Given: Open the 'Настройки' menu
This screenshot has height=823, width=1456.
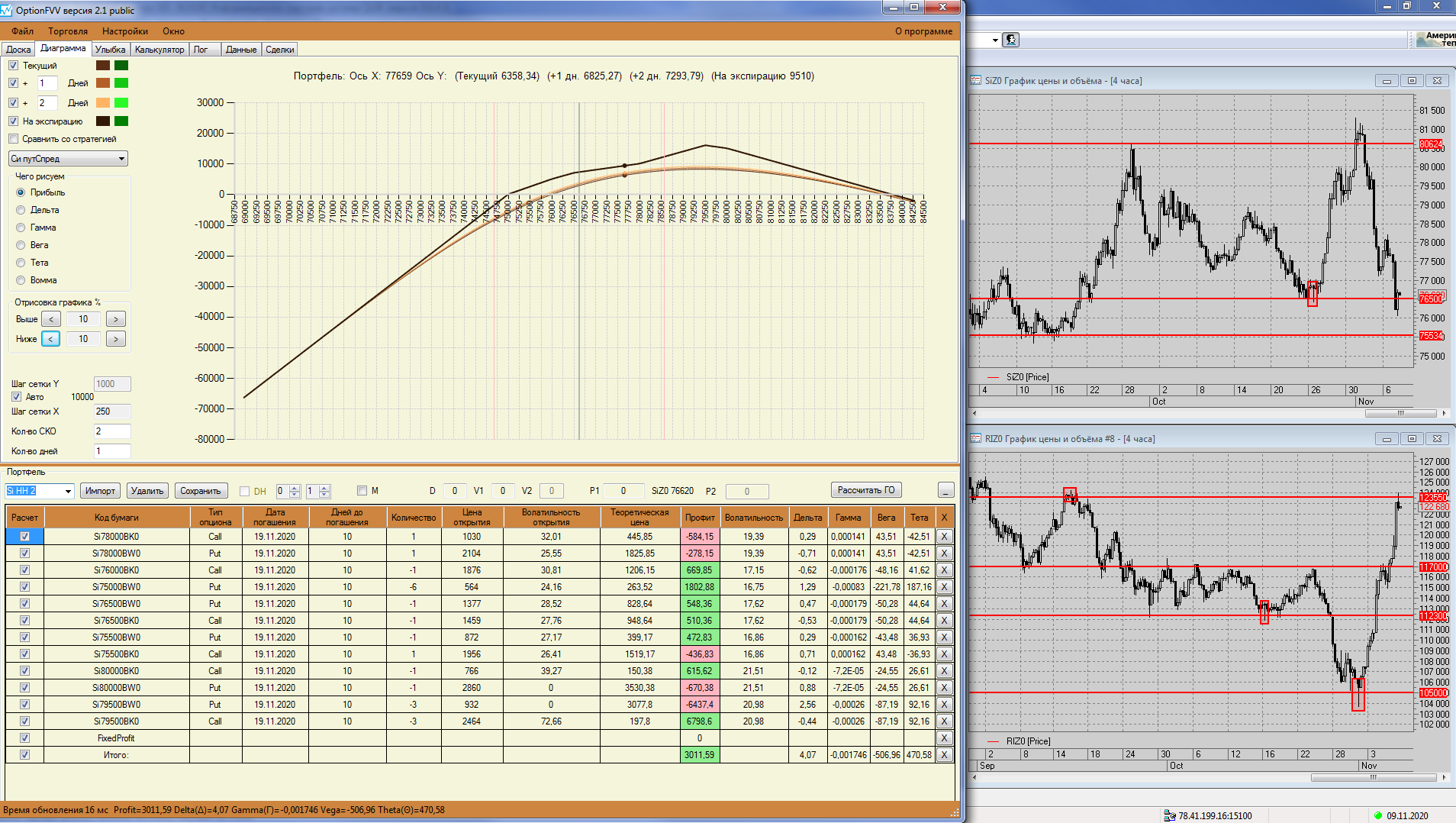Looking at the screenshot, I should coord(125,31).
